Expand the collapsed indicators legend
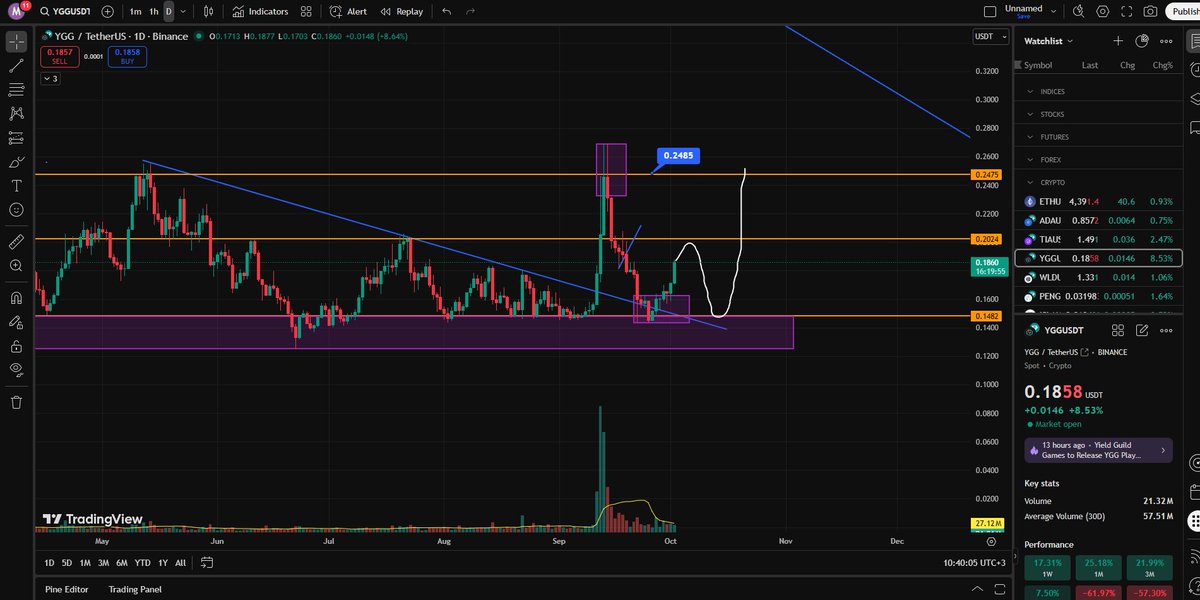 coord(50,79)
